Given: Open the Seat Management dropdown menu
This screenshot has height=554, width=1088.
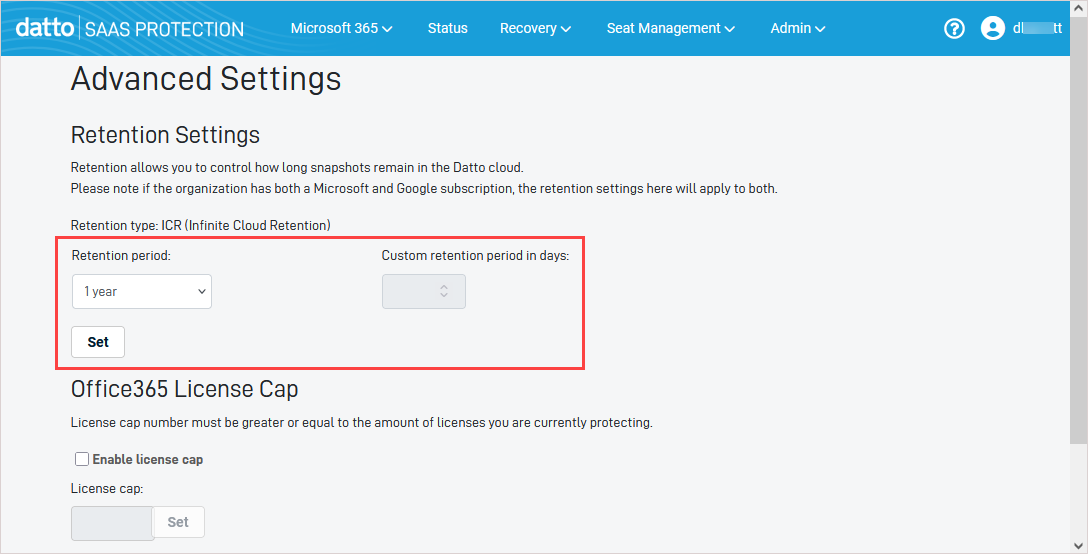Looking at the screenshot, I should point(670,28).
